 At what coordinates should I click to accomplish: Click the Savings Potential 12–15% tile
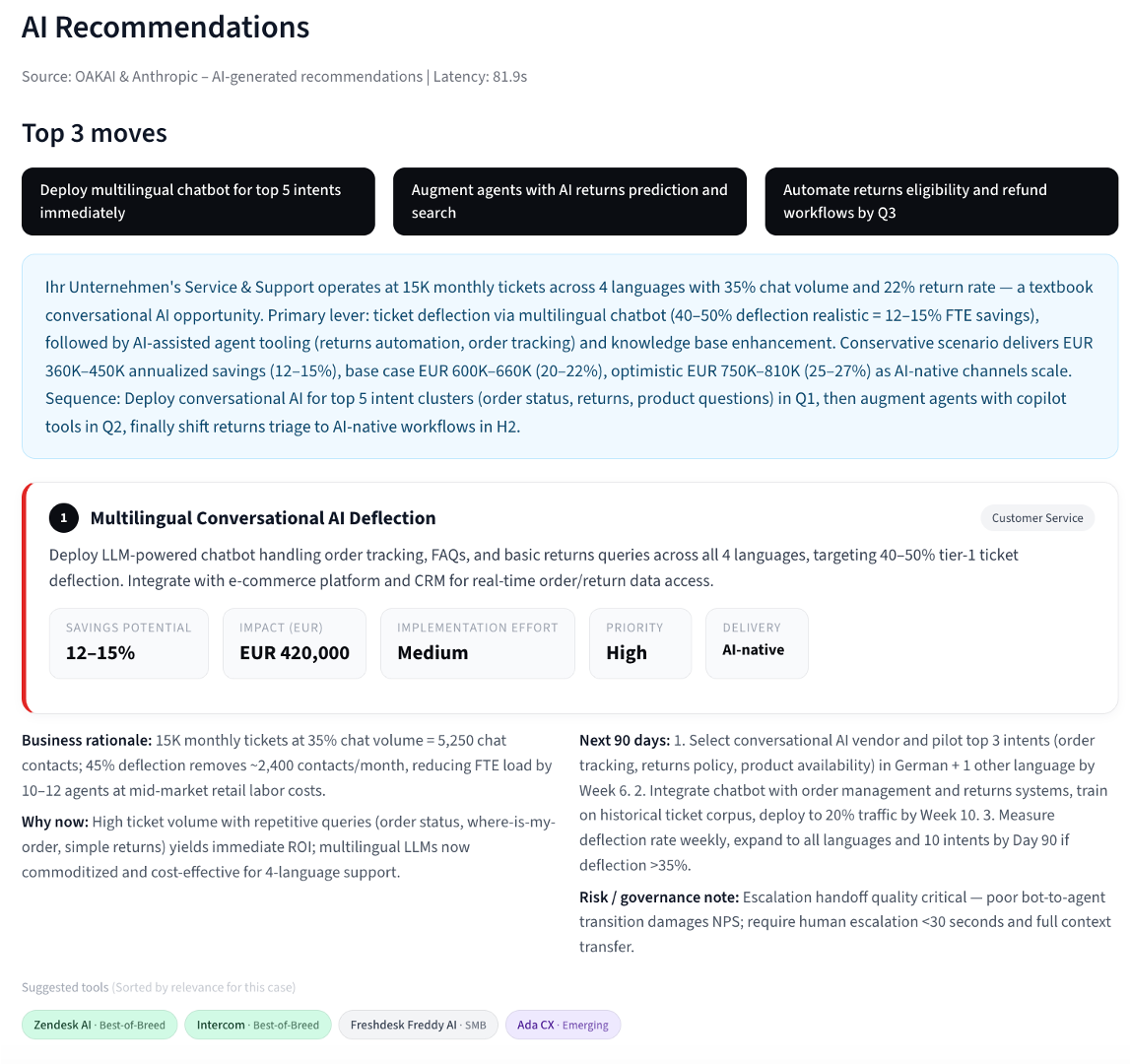[x=129, y=642]
